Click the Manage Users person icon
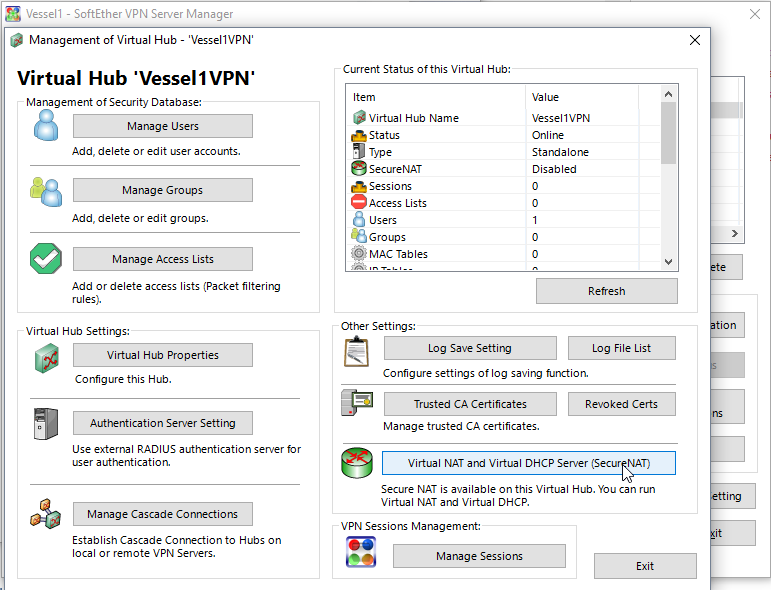 coord(46,125)
